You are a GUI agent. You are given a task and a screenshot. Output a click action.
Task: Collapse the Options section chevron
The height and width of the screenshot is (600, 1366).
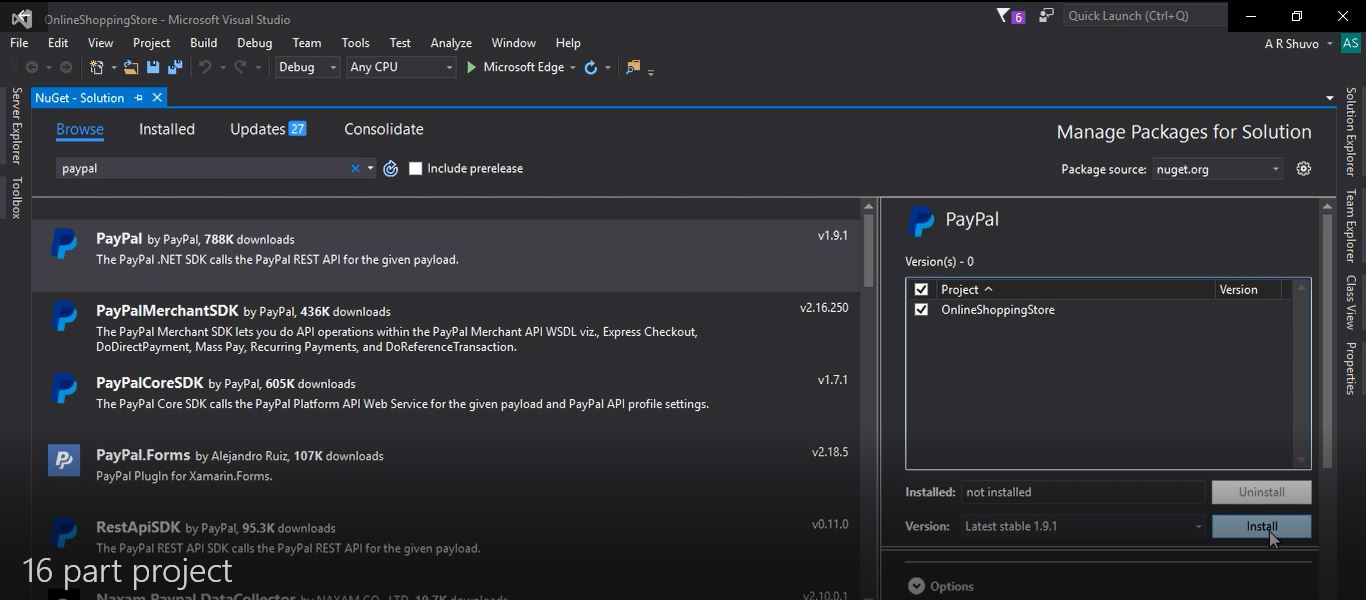(x=916, y=587)
